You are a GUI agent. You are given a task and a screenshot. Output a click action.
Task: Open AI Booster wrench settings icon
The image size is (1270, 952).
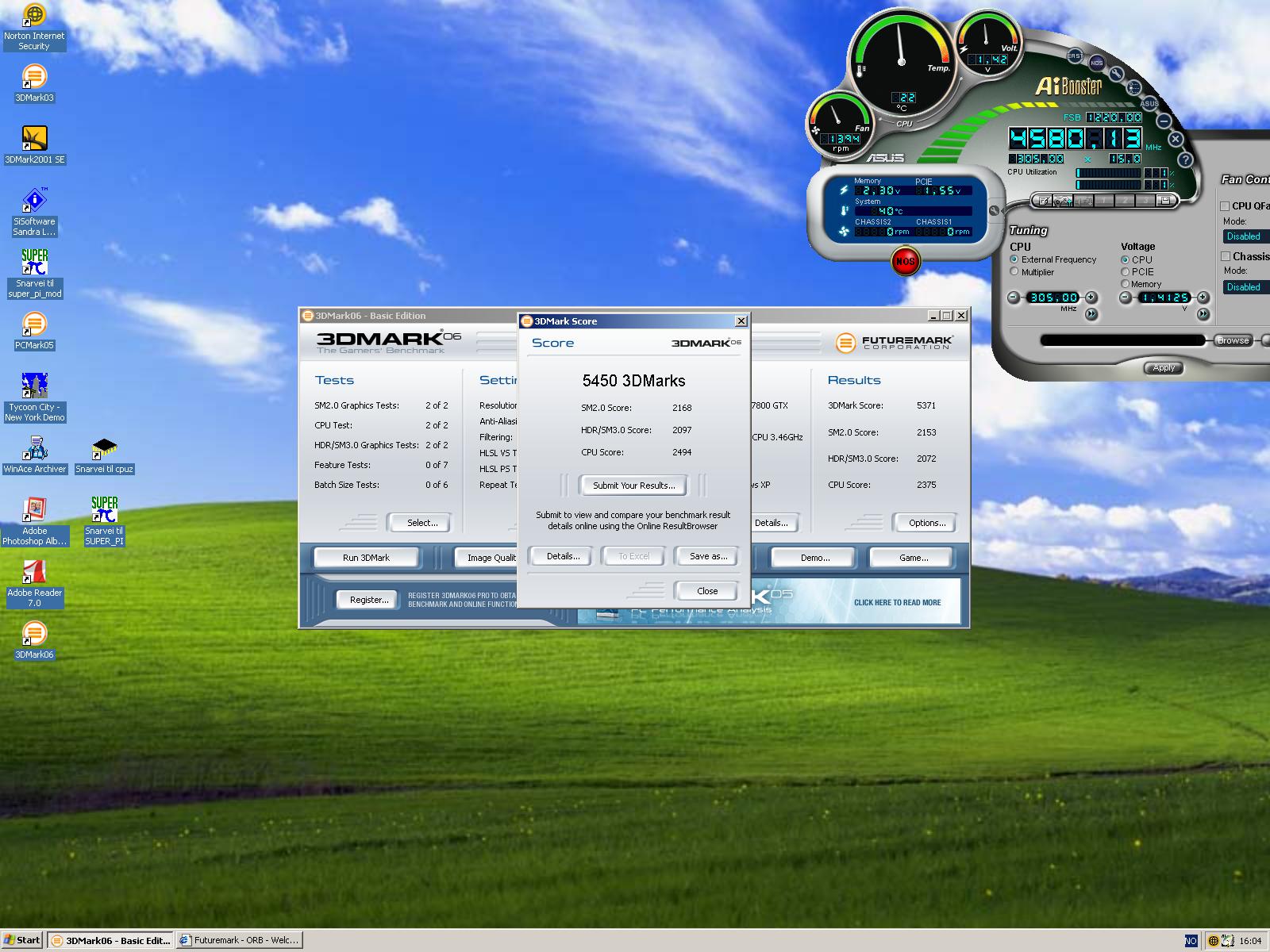(1117, 74)
